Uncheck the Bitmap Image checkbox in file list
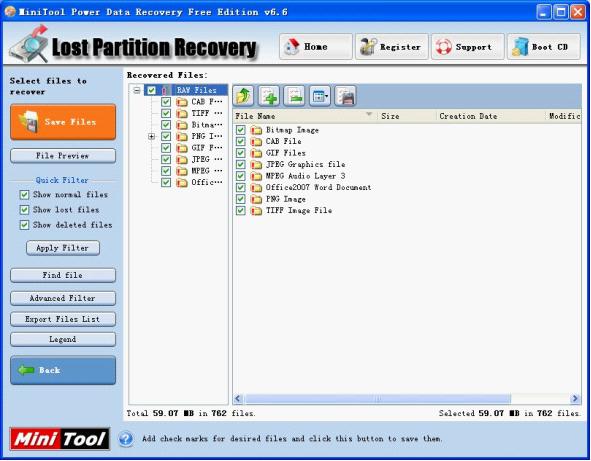 pyautogui.click(x=240, y=130)
